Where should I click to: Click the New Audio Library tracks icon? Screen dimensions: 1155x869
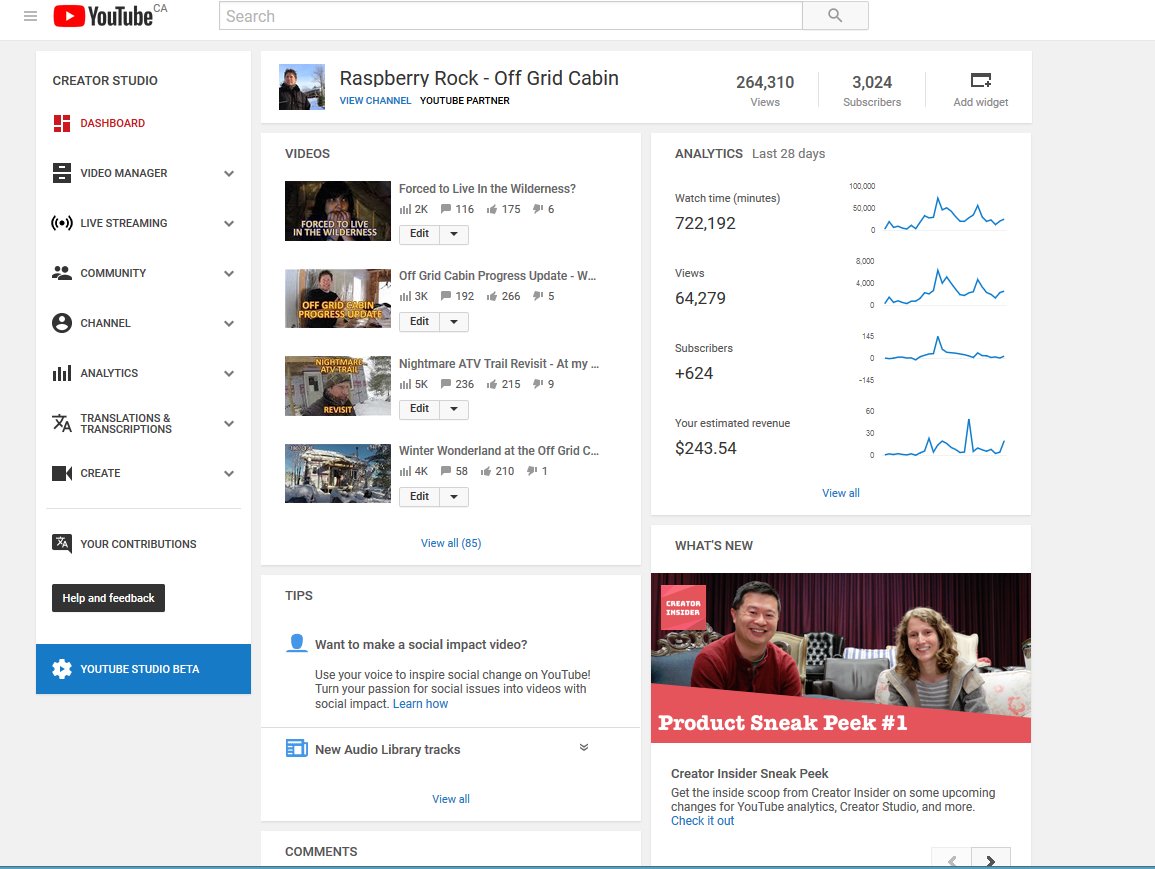297,749
